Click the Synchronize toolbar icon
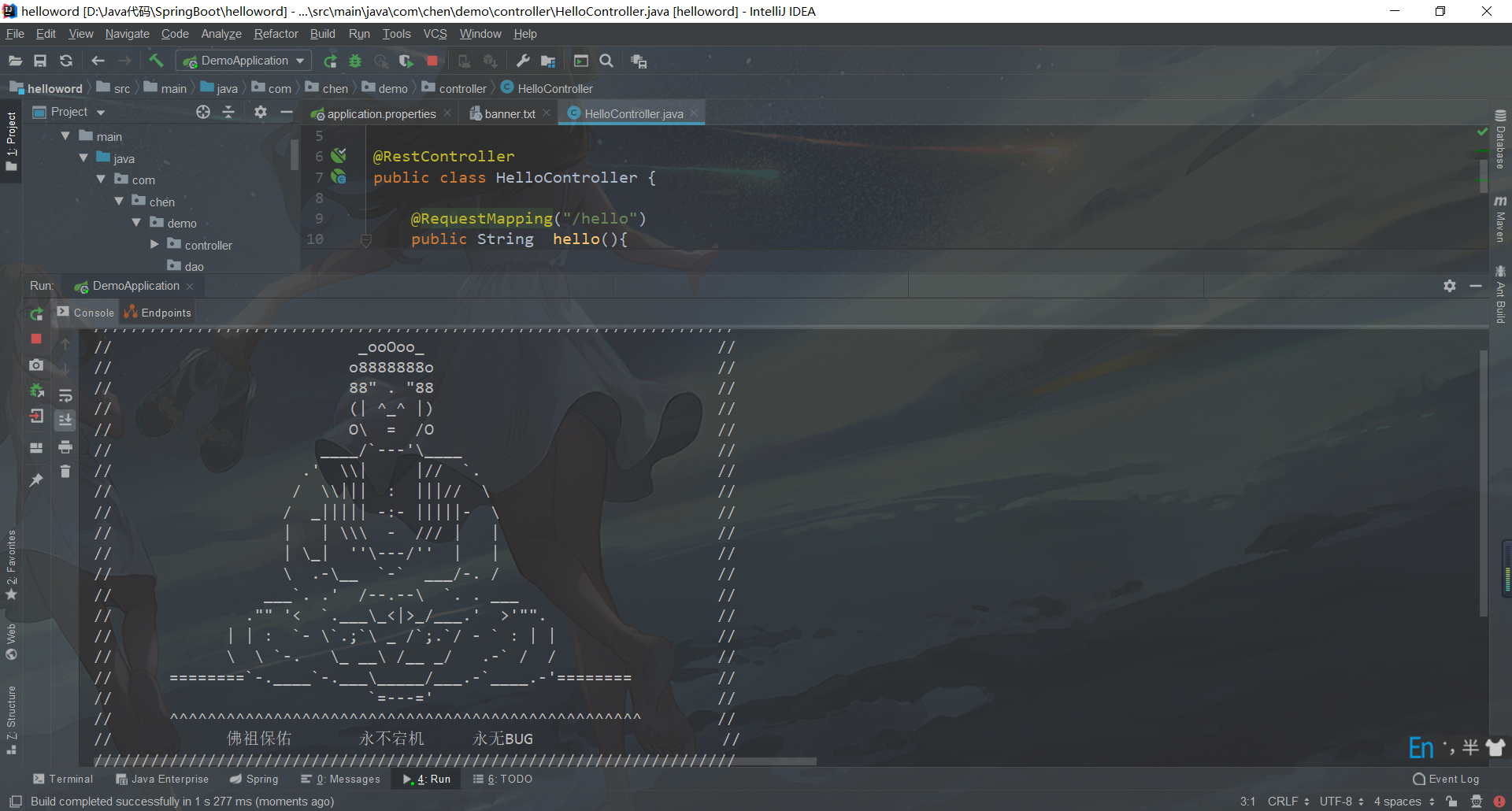Viewport: 1512px width, 811px height. click(x=66, y=61)
